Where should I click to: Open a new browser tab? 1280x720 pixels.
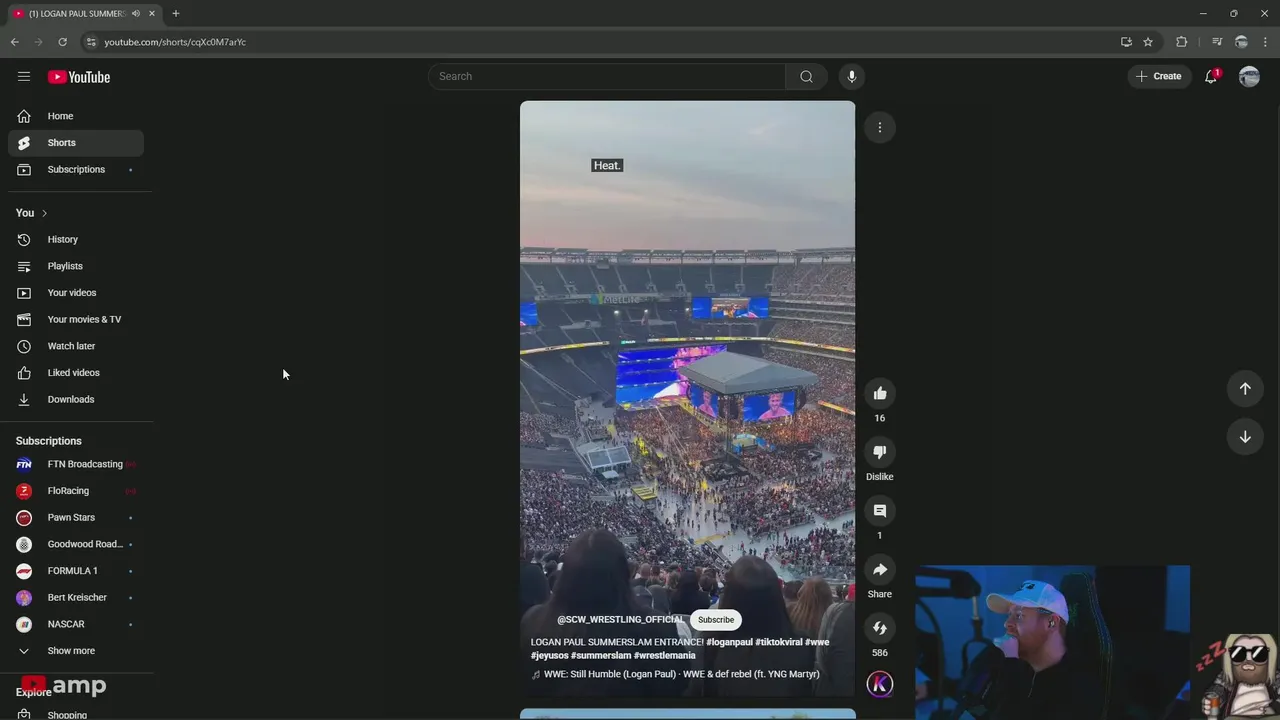(x=175, y=13)
